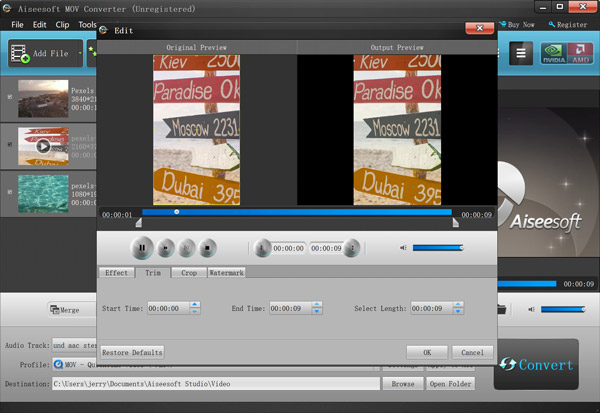Toggle the checkbox for the turquoise water video
Image resolution: width=600 pixels, height=413 pixels.
tap(10, 192)
